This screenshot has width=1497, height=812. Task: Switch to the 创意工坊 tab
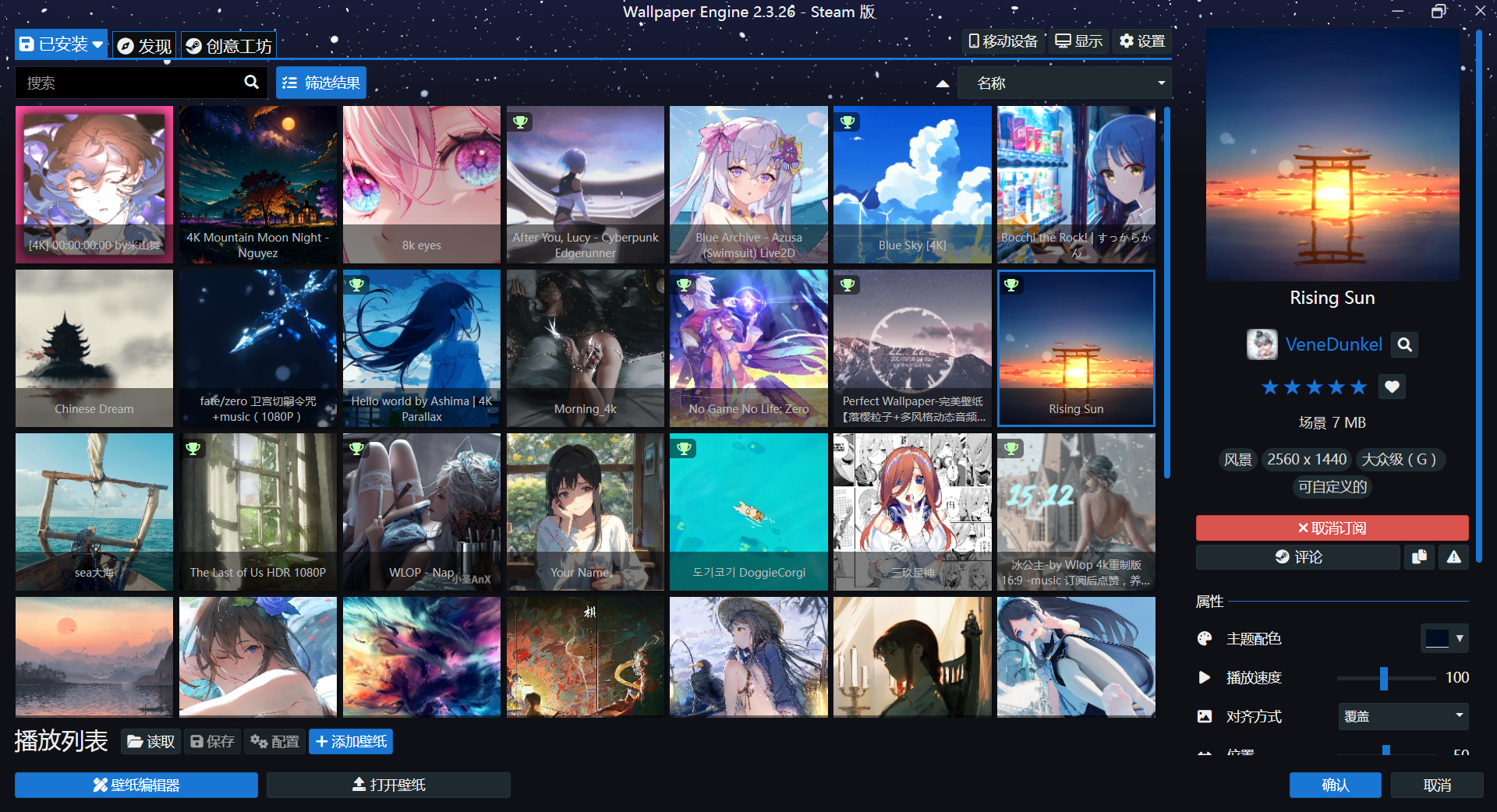[x=229, y=46]
